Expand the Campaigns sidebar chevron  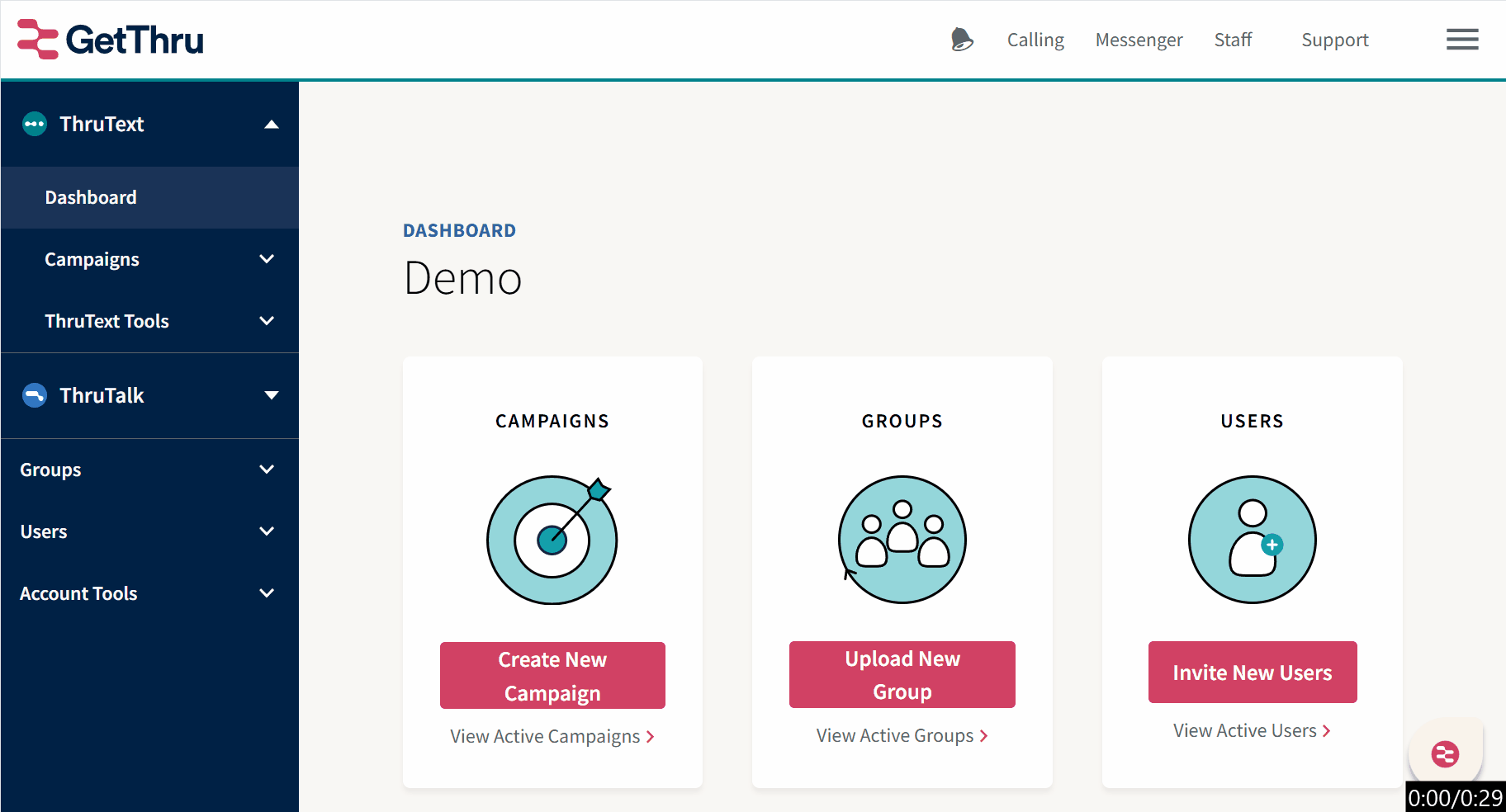(267, 259)
